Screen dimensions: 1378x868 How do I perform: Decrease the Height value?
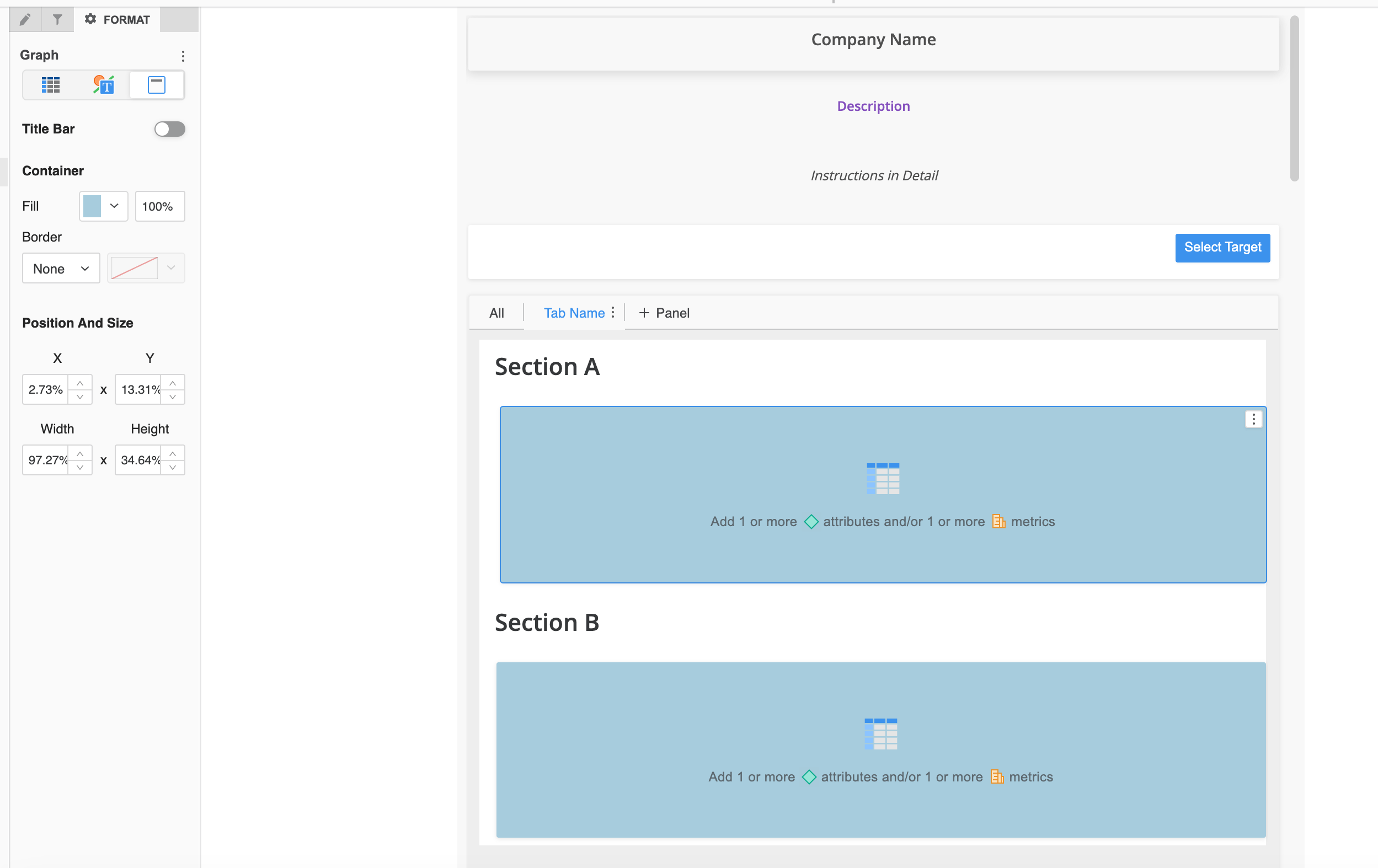(x=172, y=468)
